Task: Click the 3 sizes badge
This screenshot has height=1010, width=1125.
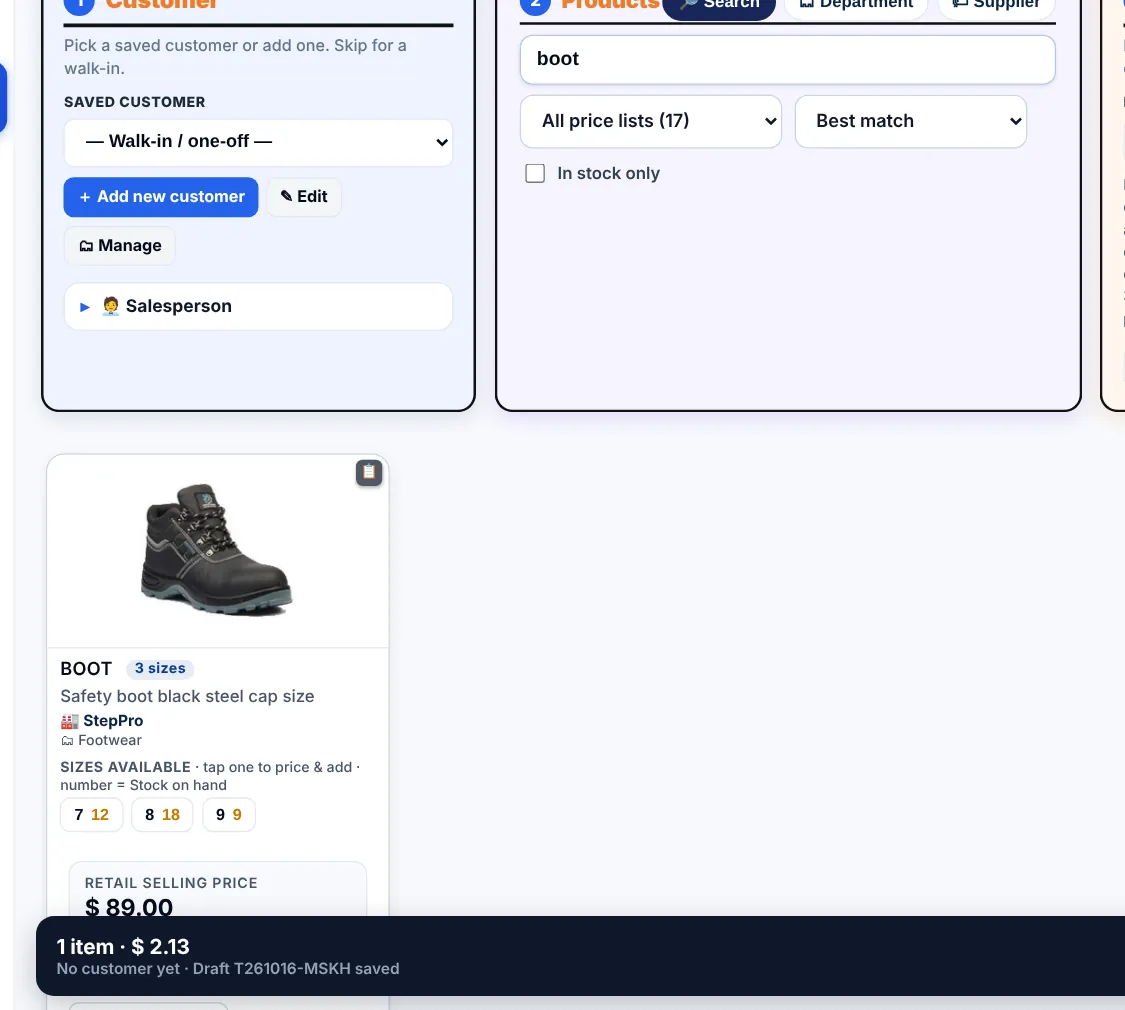Action: [160, 669]
